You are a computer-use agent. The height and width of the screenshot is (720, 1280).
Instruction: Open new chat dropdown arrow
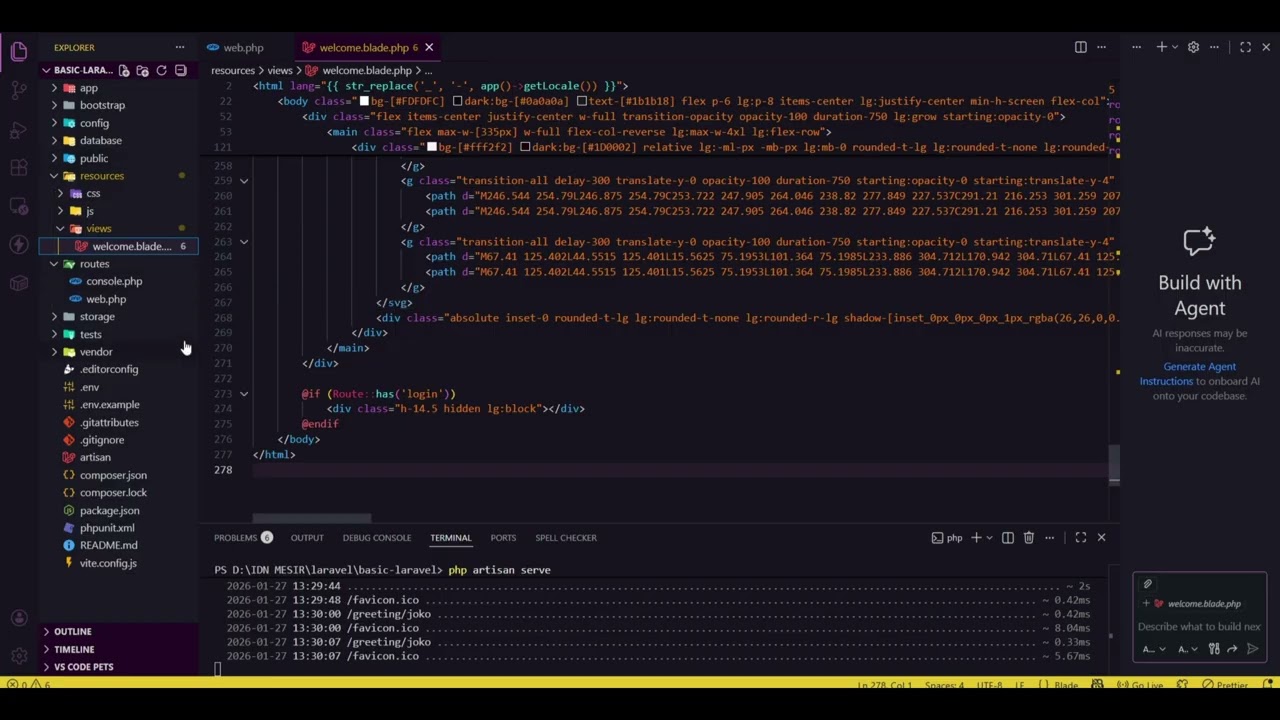(1175, 47)
